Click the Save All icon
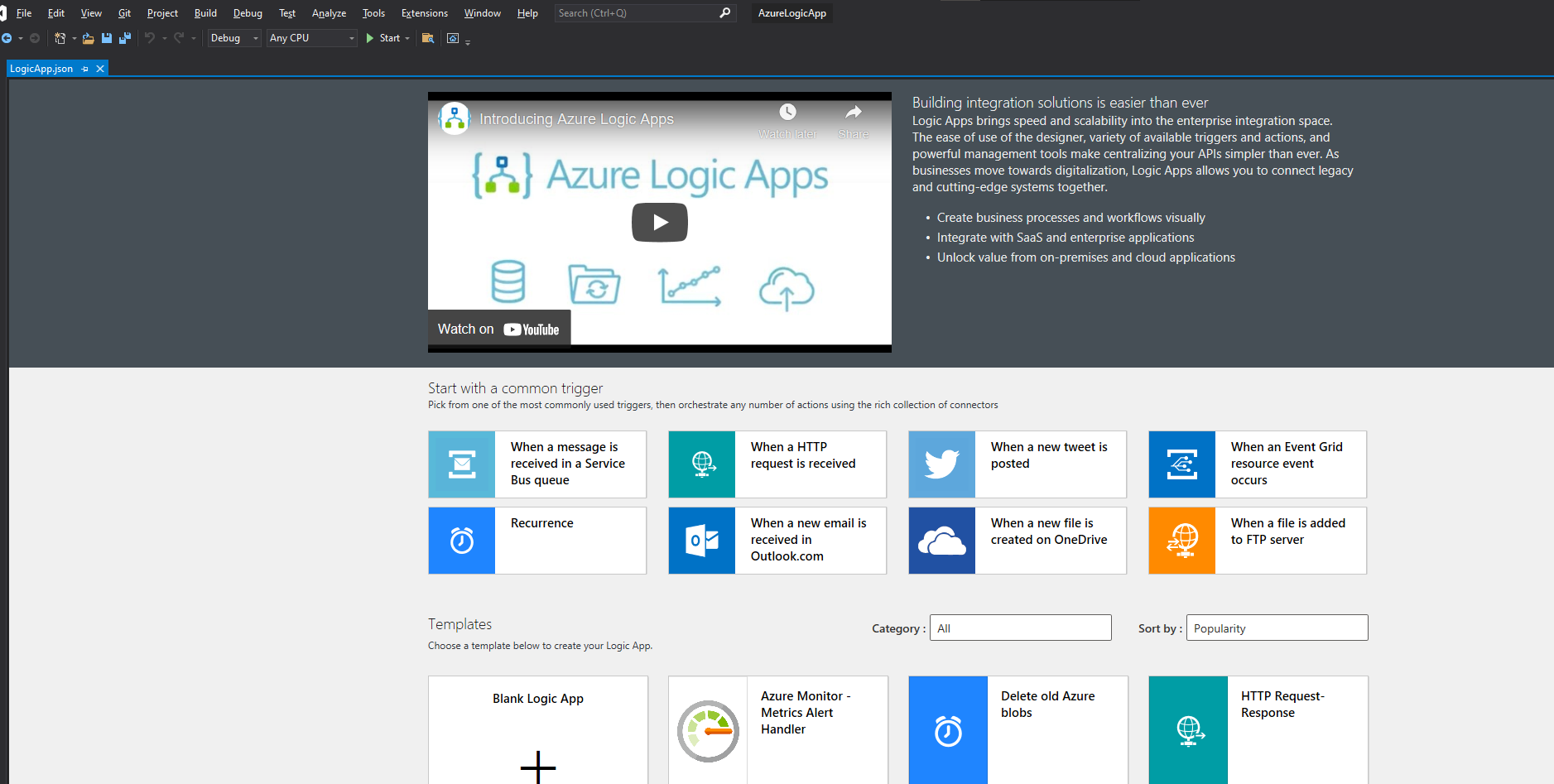 (x=125, y=38)
